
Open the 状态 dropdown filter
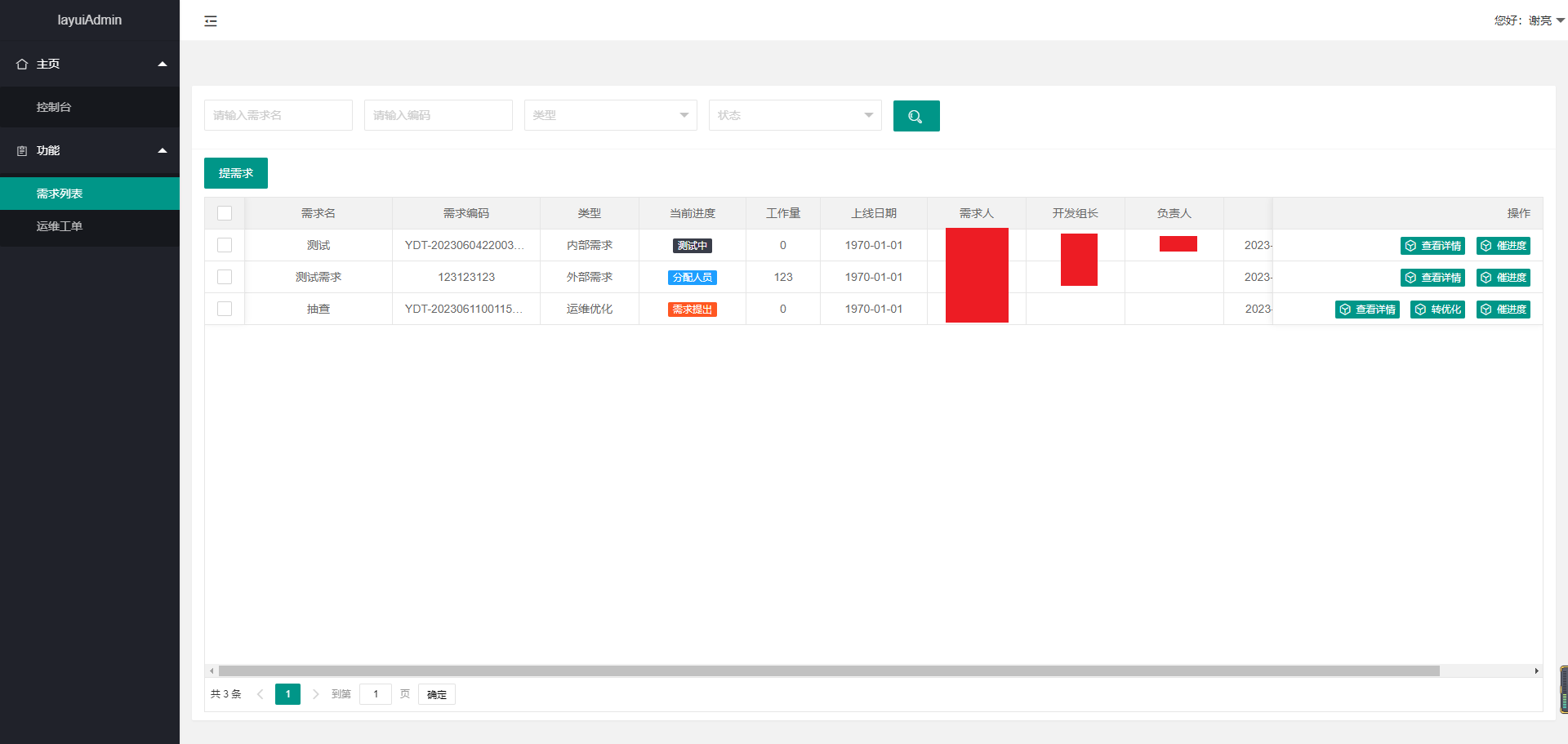[x=795, y=115]
